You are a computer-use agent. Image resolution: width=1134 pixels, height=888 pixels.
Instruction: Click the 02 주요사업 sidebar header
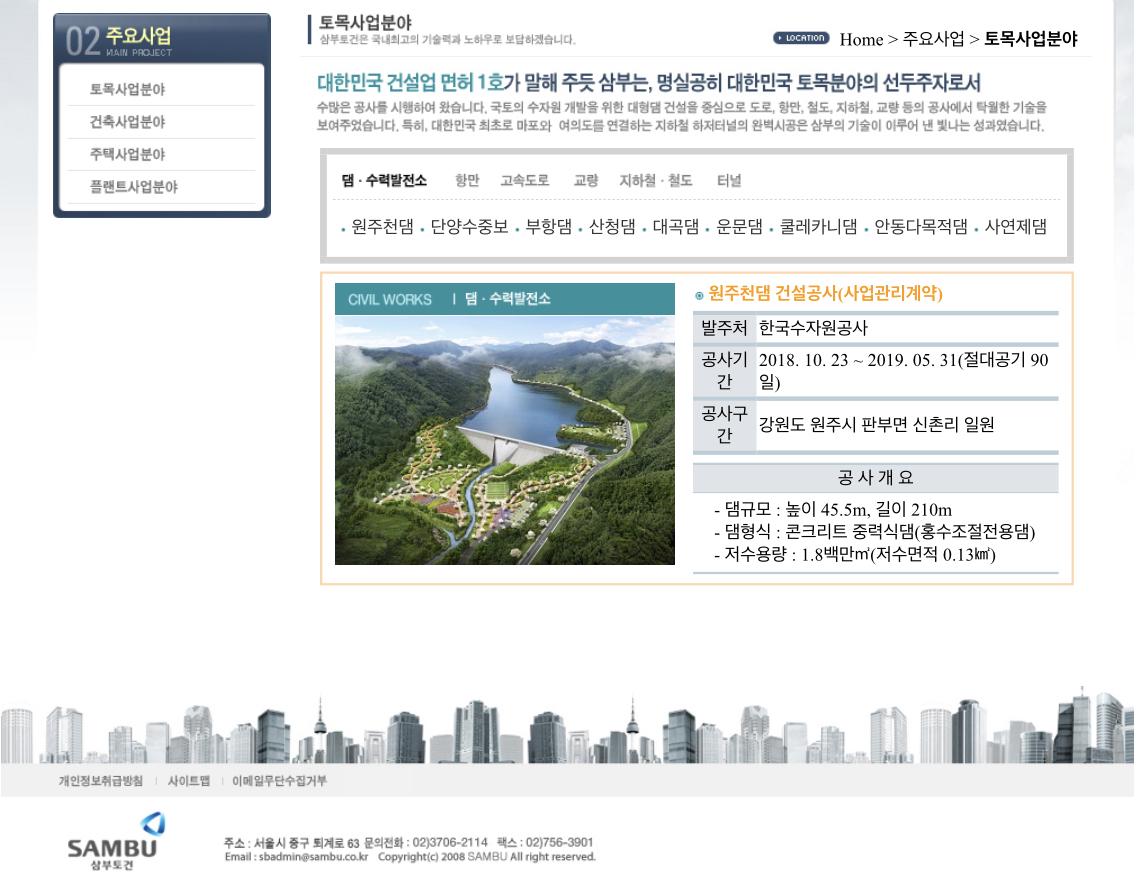[162, 39]
